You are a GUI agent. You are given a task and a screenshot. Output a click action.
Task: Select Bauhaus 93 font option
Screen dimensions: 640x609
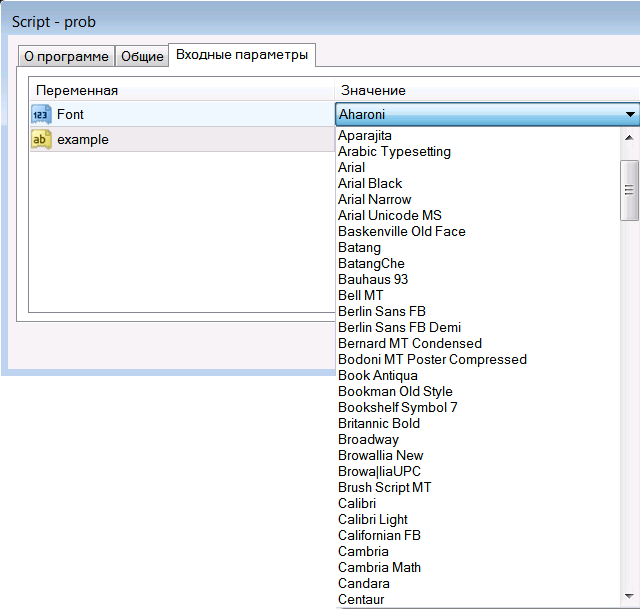373,280
